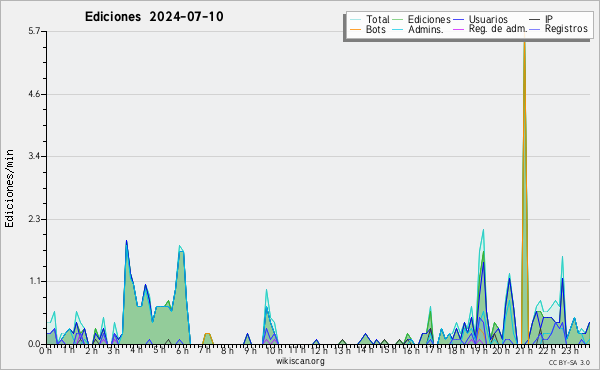The height and width of the screenshot is (370, 600).
Task: Click the 'CC BY-SA 3.0' license text
Action: coord(569,362)
